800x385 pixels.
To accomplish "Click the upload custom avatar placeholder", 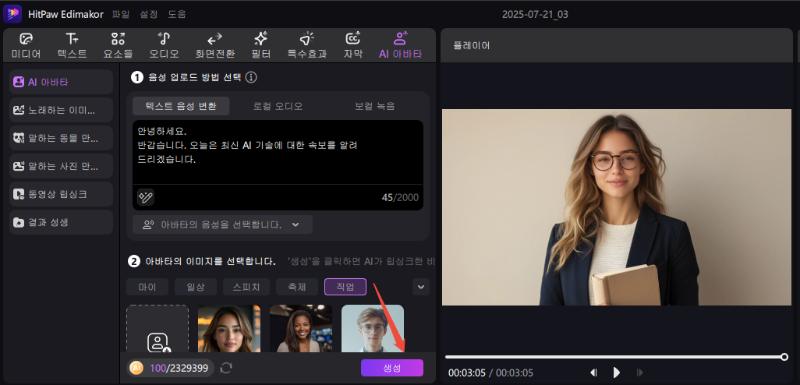I will [158, 328].
